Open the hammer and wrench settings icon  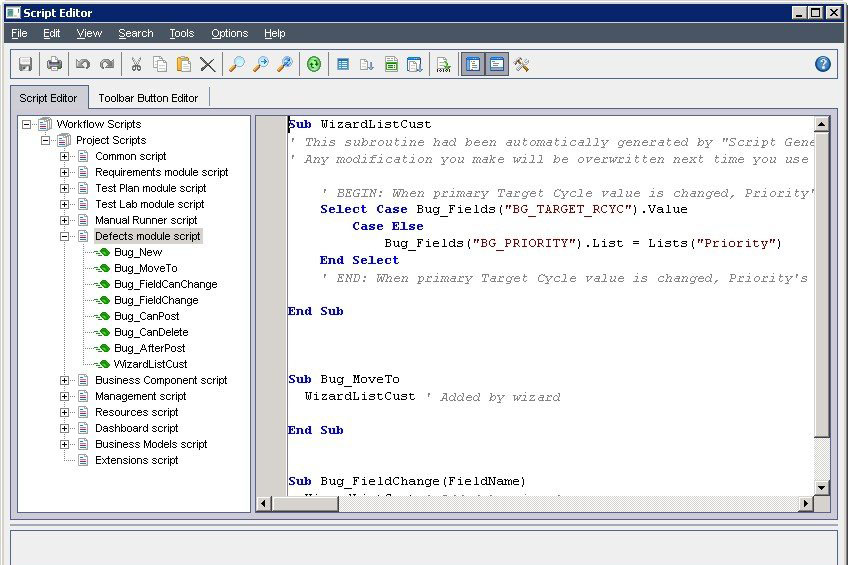coord(521,64)
